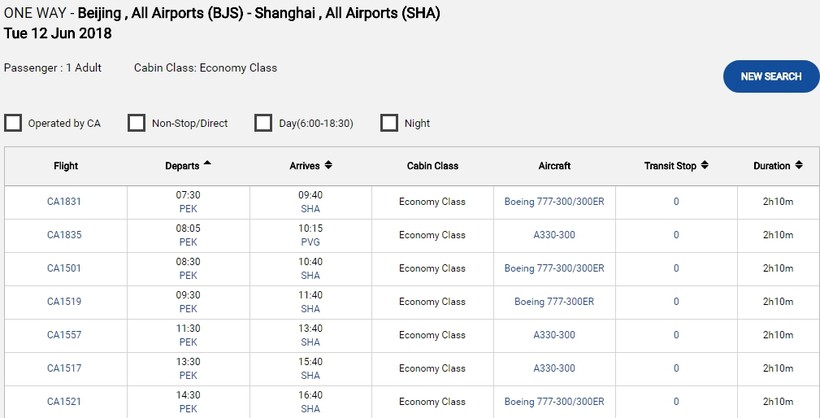
Task: Click sort arrows next to Arrives
Action: point(329,165)
